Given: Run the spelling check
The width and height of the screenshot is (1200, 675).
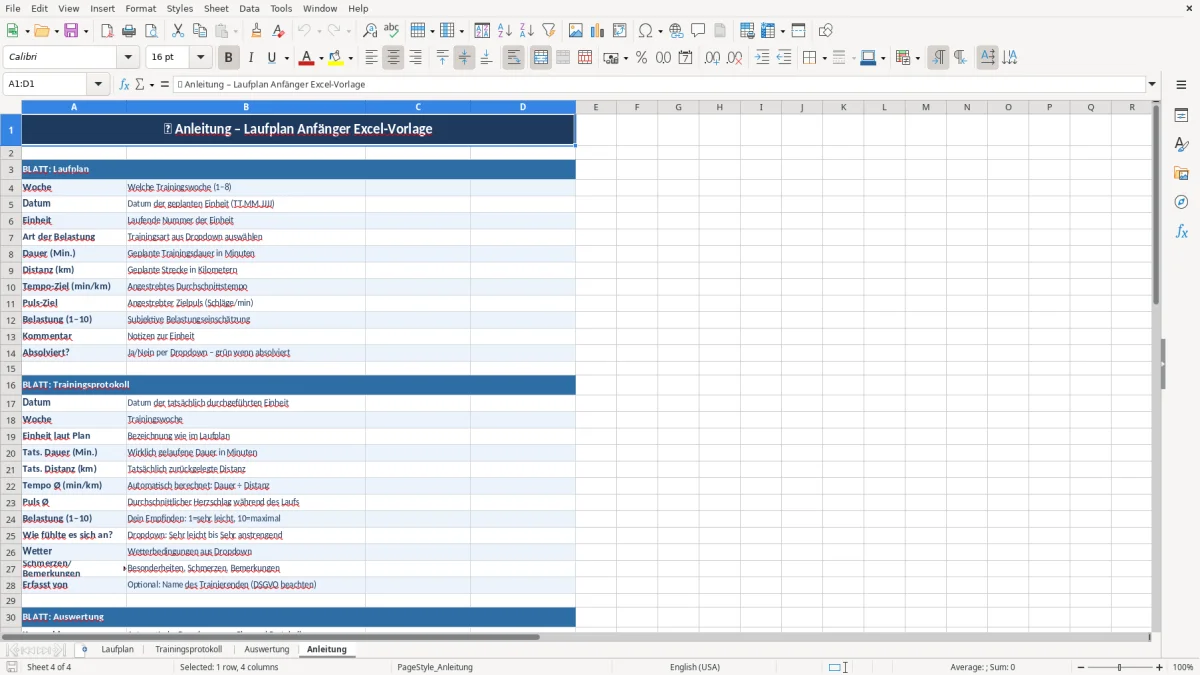Looking at the screenshot, I should [x=392, y=31].
